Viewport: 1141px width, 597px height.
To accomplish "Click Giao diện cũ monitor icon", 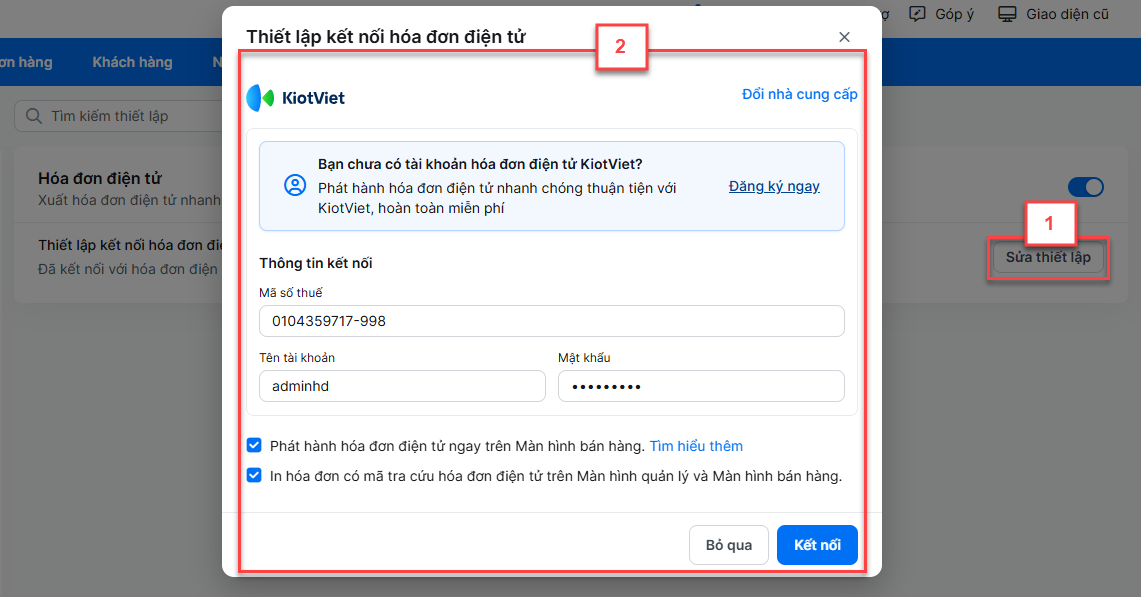I will click(x=1007, y=14).
